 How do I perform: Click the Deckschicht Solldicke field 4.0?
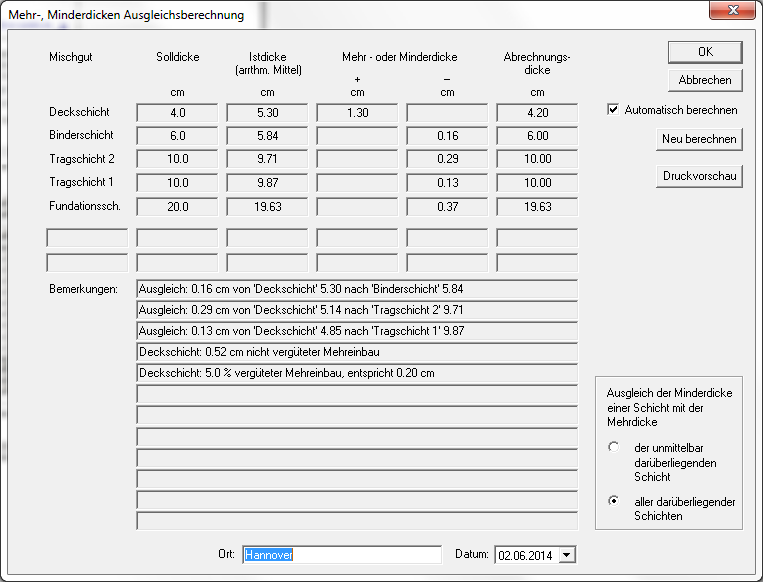(177, 113)
